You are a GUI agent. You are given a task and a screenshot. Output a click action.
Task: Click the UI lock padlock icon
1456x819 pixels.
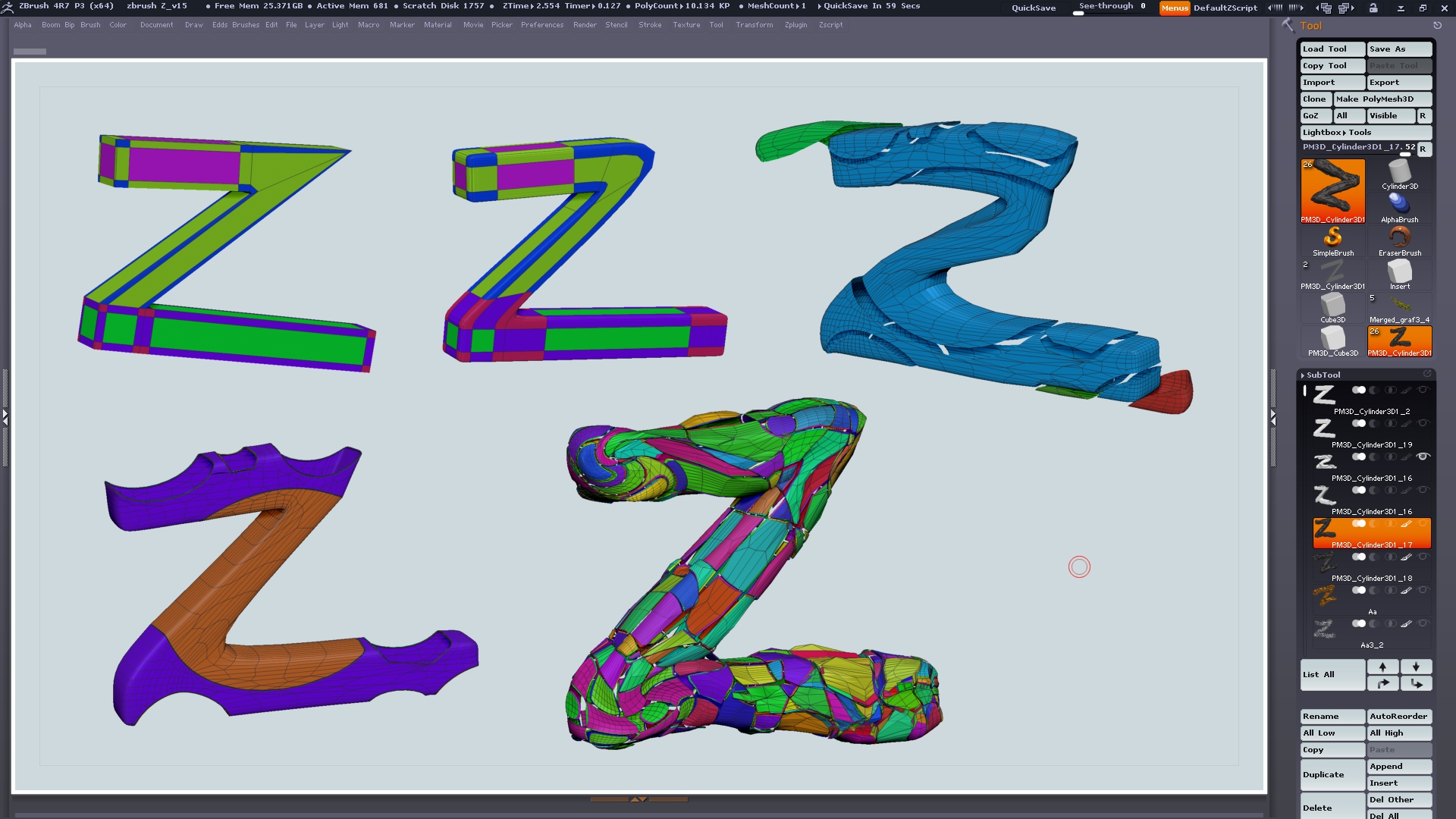1373,8
